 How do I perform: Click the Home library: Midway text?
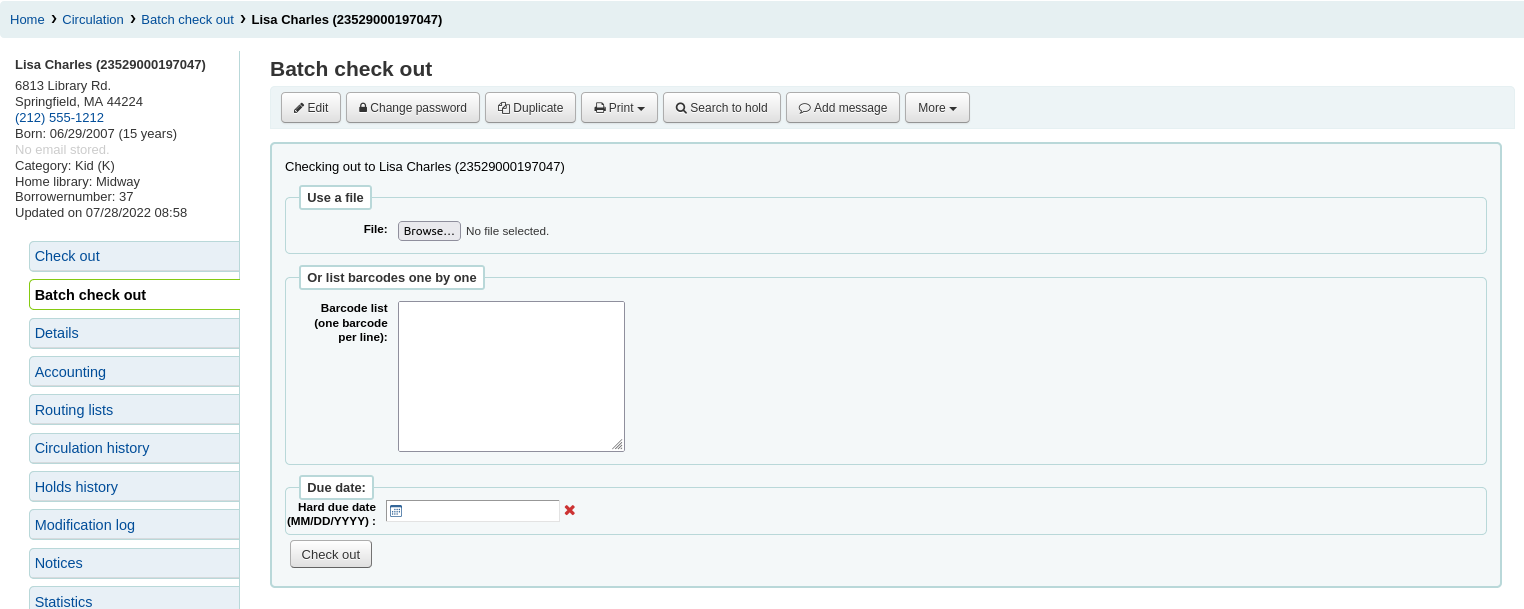(x=77, y=181)
